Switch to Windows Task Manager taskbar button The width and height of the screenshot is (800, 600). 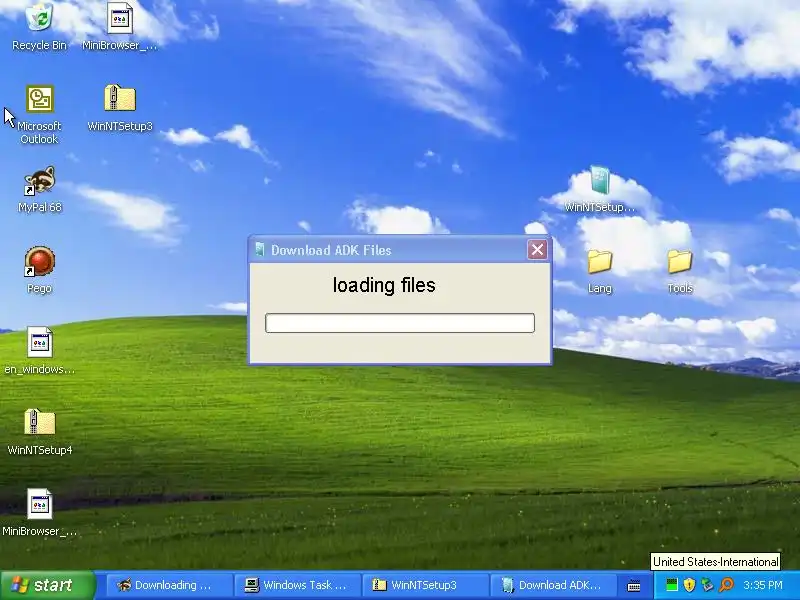298,585
